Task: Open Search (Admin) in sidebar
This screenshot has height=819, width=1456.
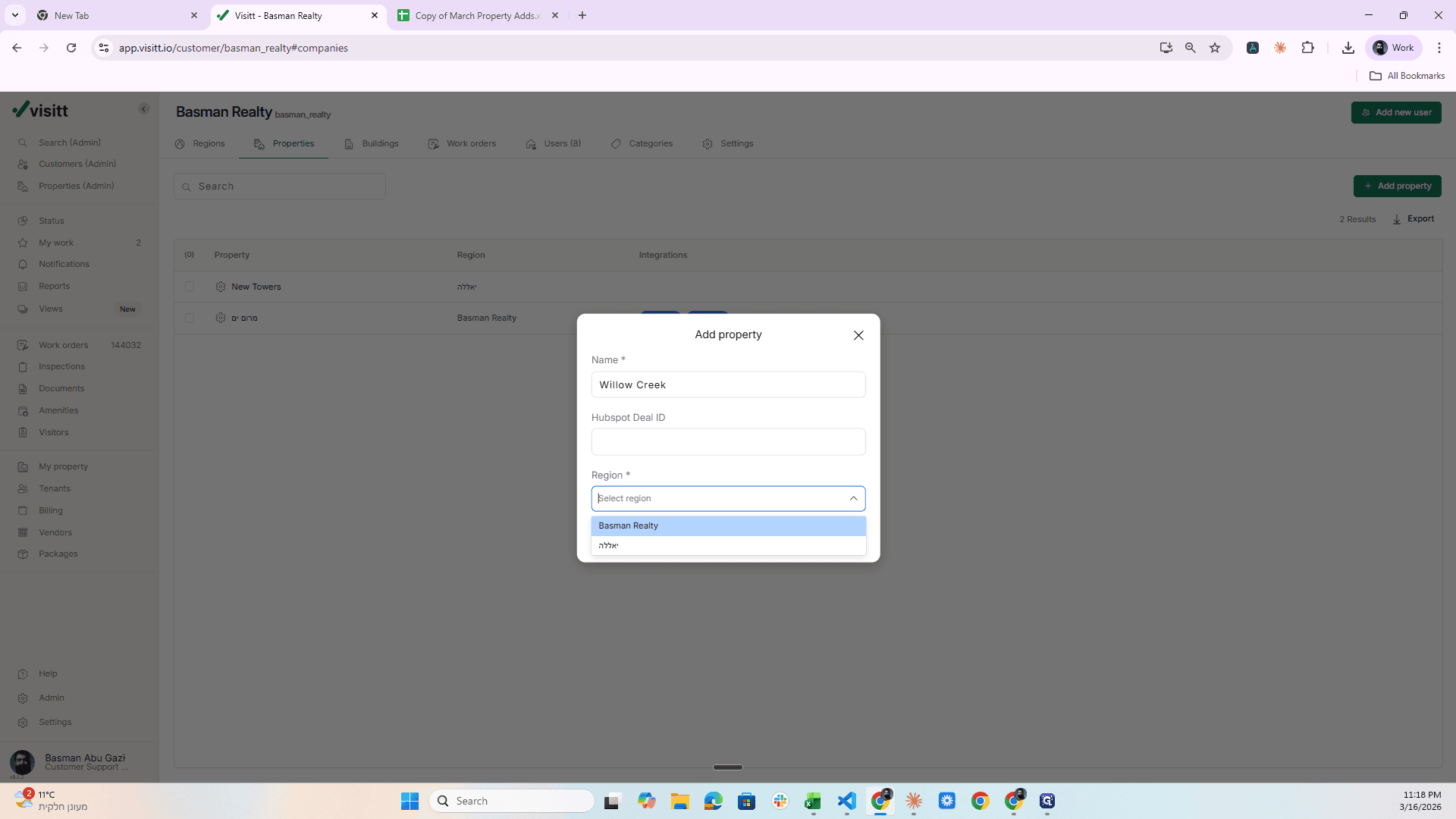Action: tap(70, 143)
